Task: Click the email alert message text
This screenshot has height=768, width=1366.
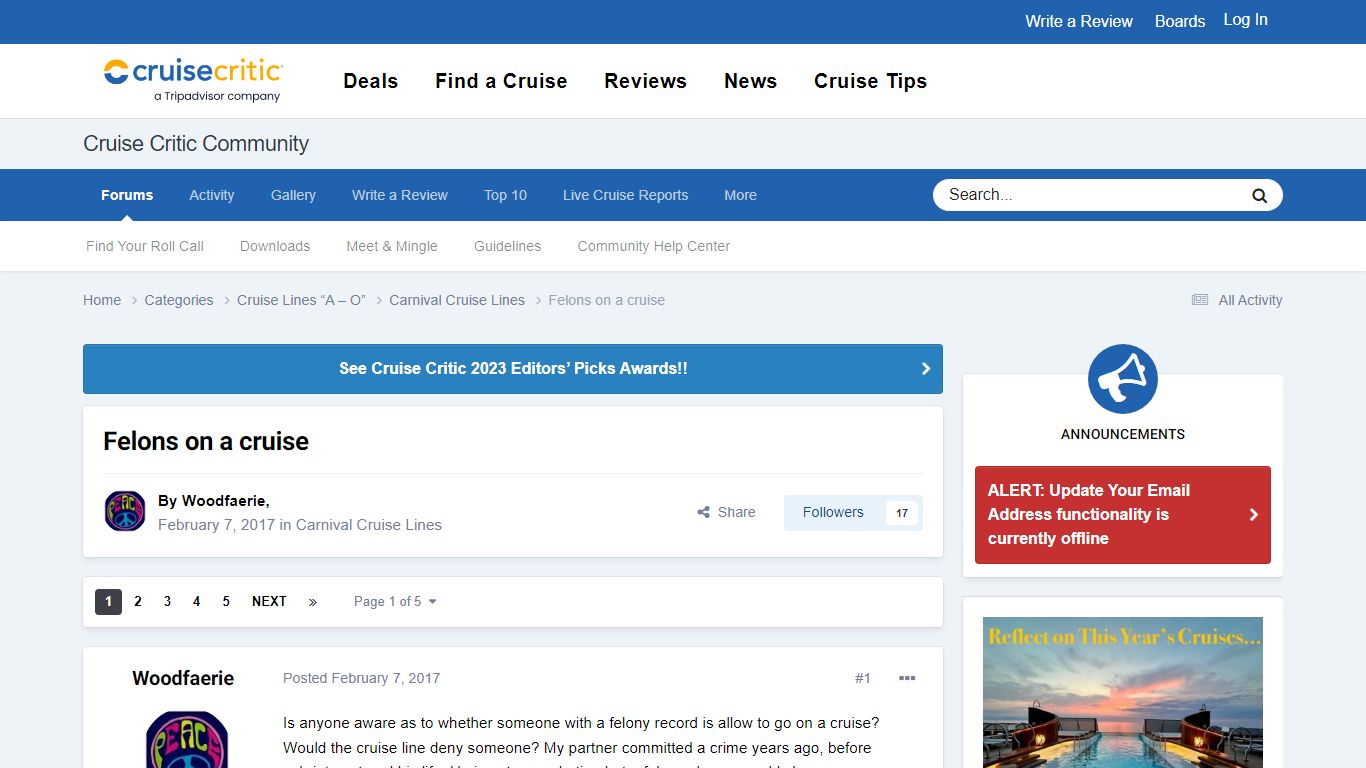Action: (1089, 515)
